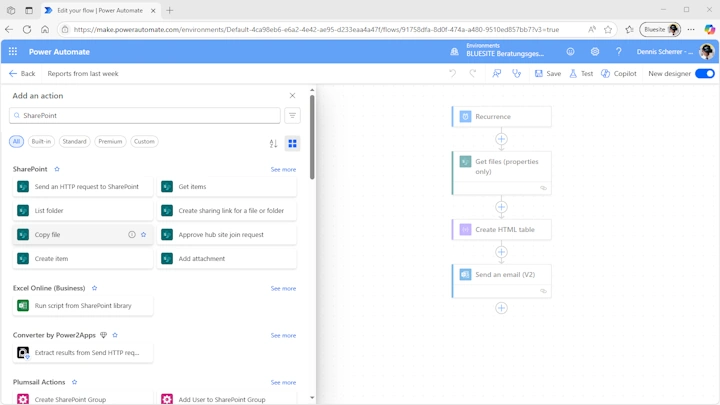The width and height of the screenshot is (720, 405).
Task: Show info for Copy file action
Action: coord(132,235)
